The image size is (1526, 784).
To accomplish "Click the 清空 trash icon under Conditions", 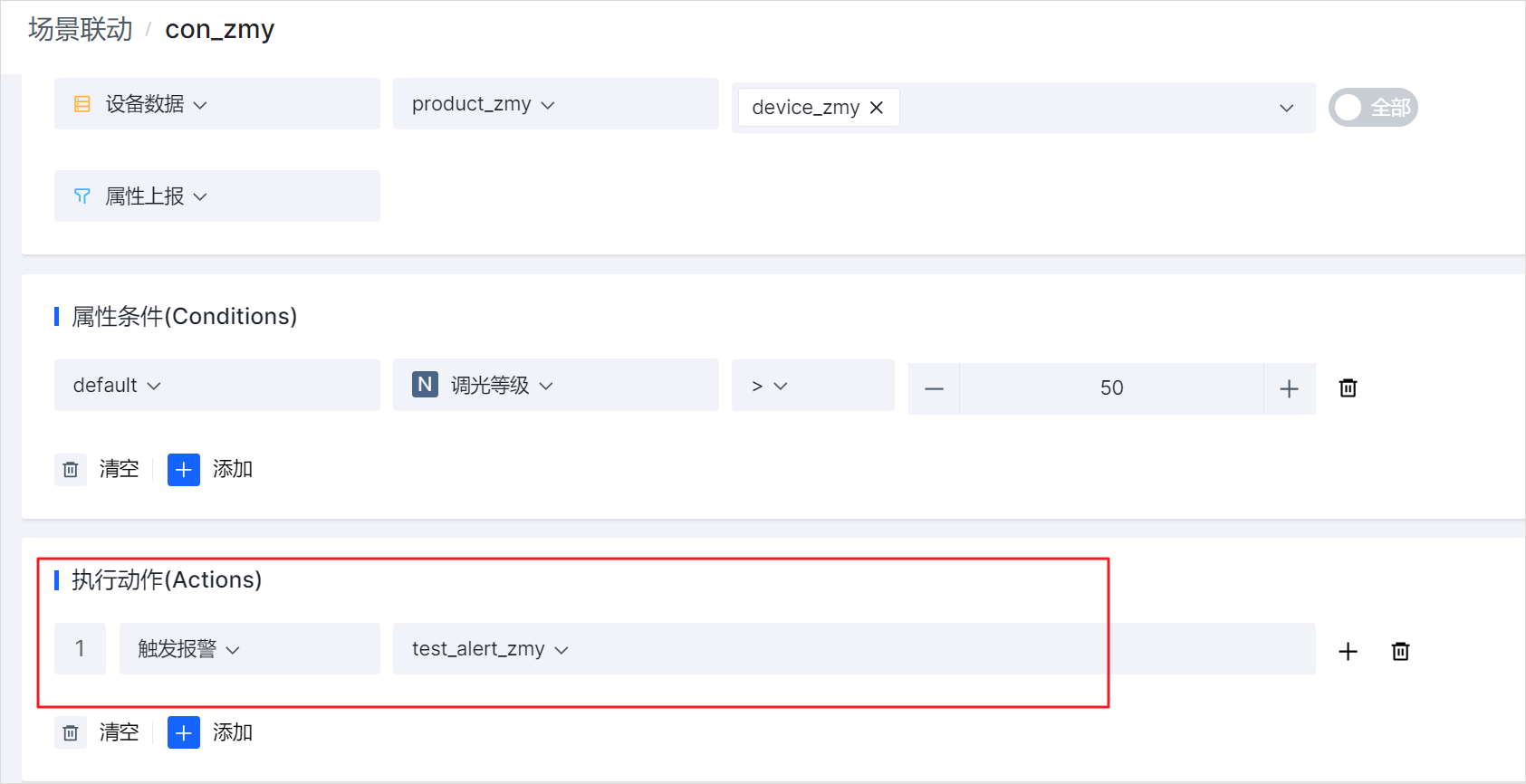I will pyautogui.click(x=71, y=470).
